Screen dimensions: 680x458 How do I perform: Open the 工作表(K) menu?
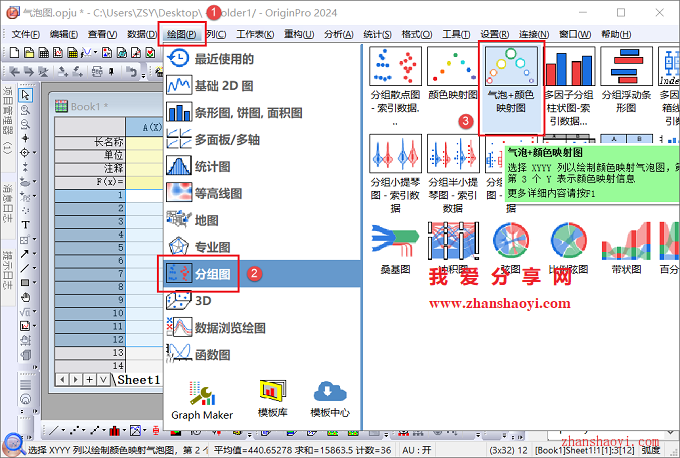coord(255,34)
